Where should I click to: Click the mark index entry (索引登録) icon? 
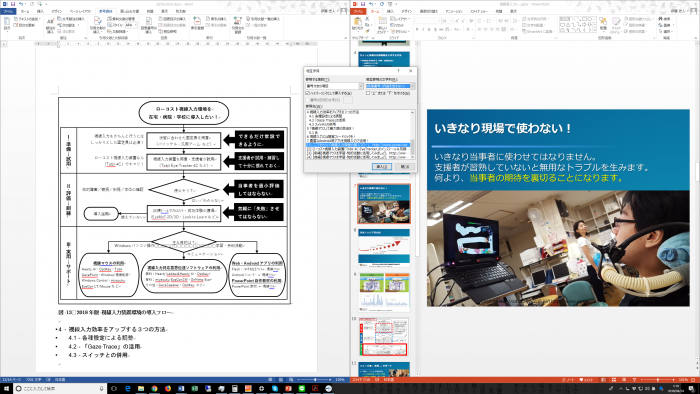pos(197,23)
